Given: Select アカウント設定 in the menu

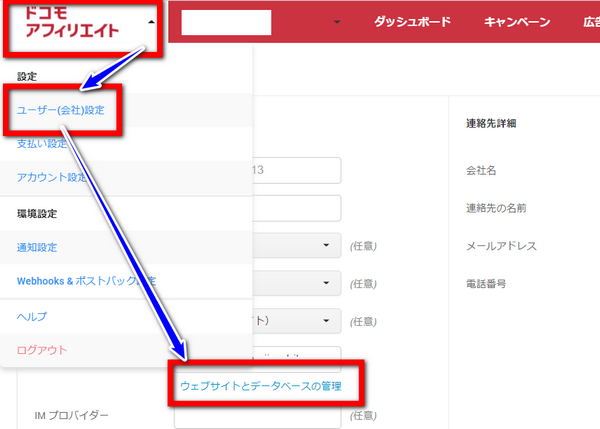Looking at the screenshot, I should (x=52, y=178).
